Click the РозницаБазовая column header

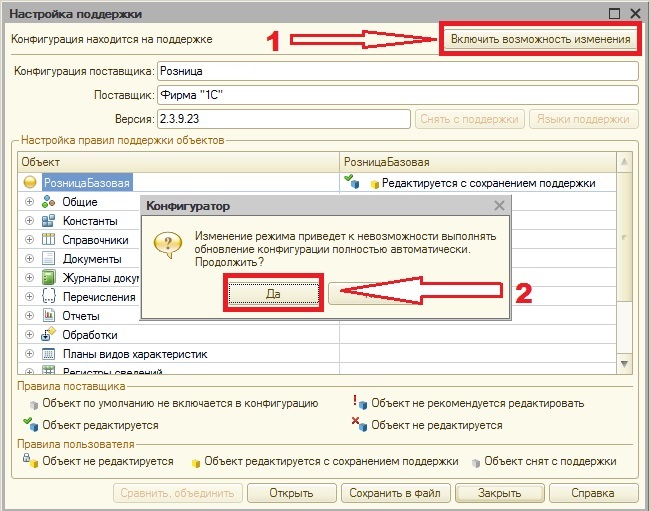[478, 162]
